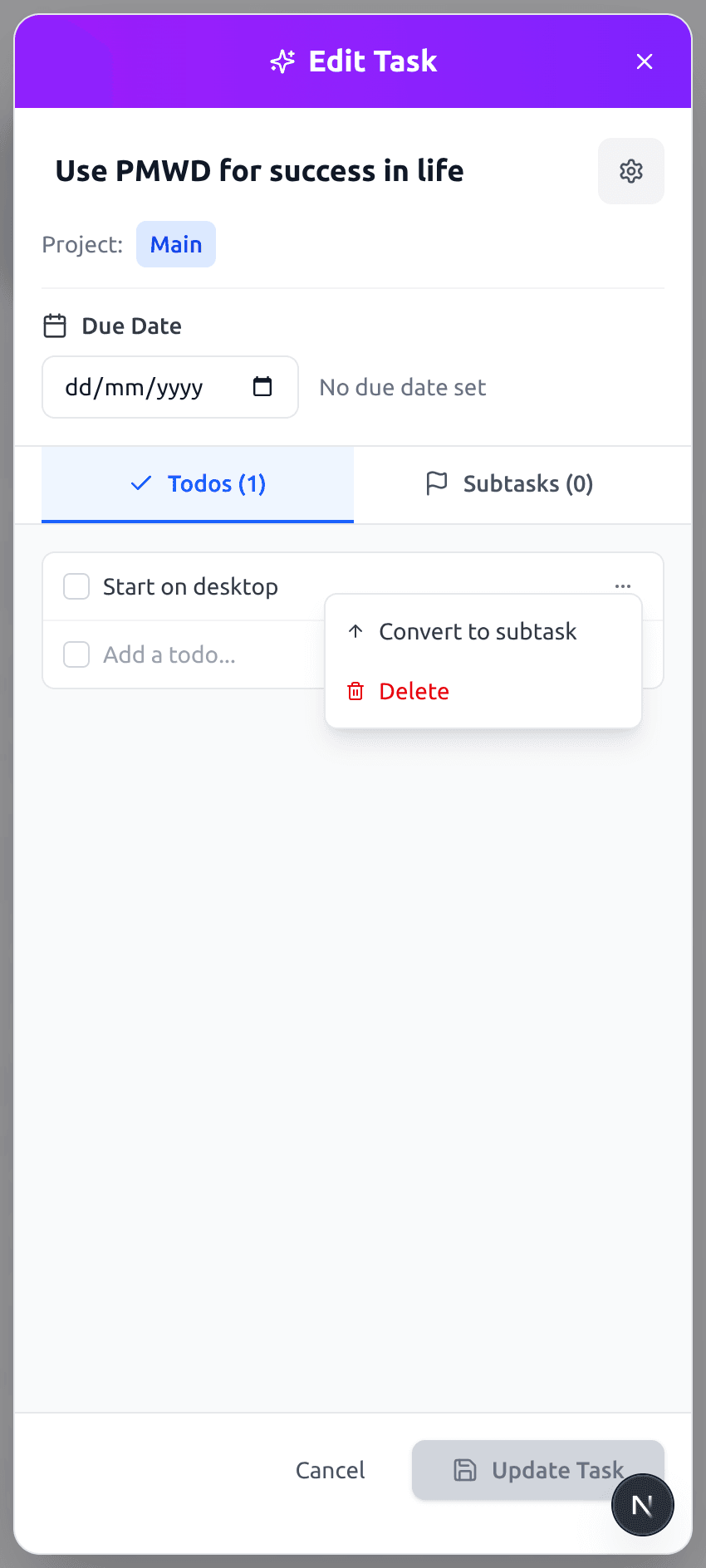Check the "Start on desktop" todo checkbox
This screenshot has width=706, height=1568.
pos(76,586)
